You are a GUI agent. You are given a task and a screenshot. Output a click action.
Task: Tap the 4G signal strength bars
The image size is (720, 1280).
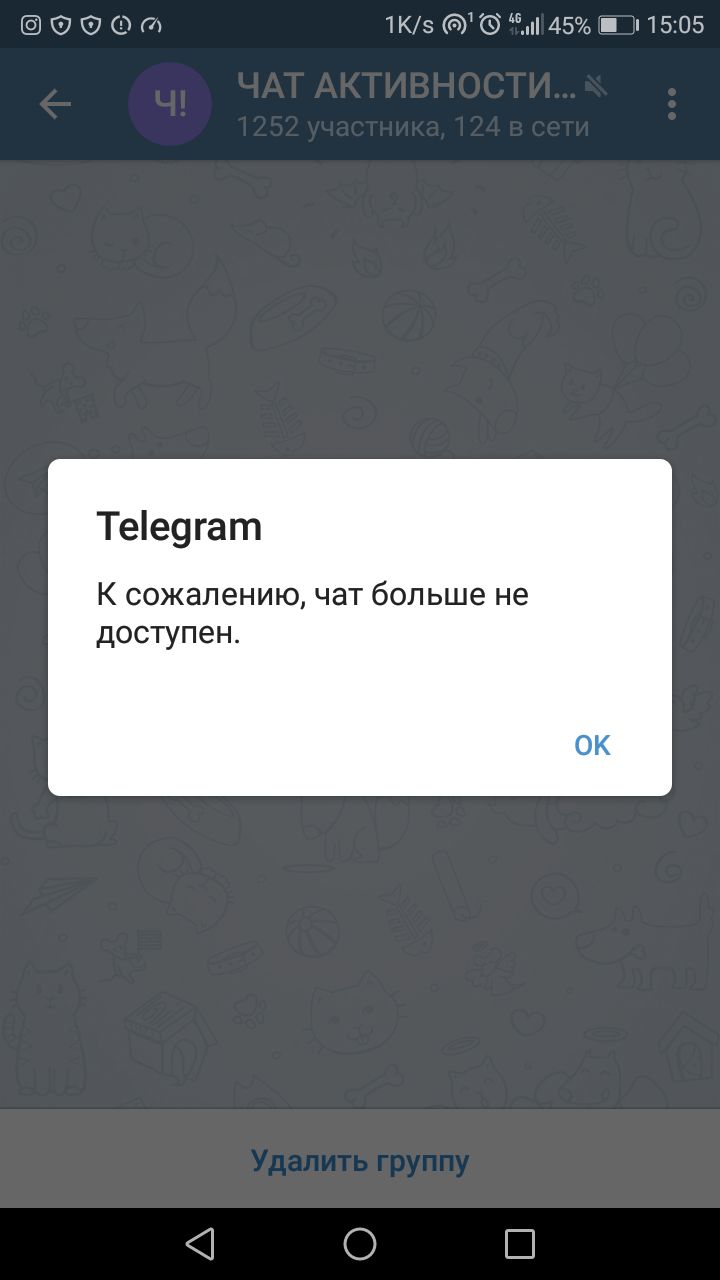(525, 25)
